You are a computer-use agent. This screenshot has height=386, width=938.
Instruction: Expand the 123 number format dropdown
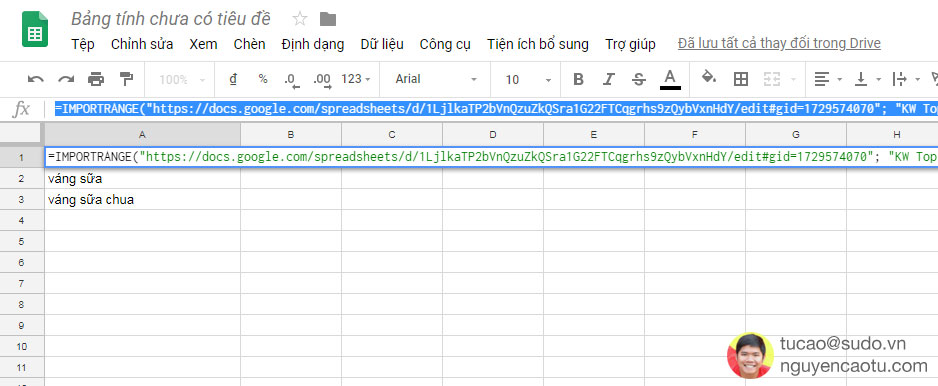tap(356, 79)
